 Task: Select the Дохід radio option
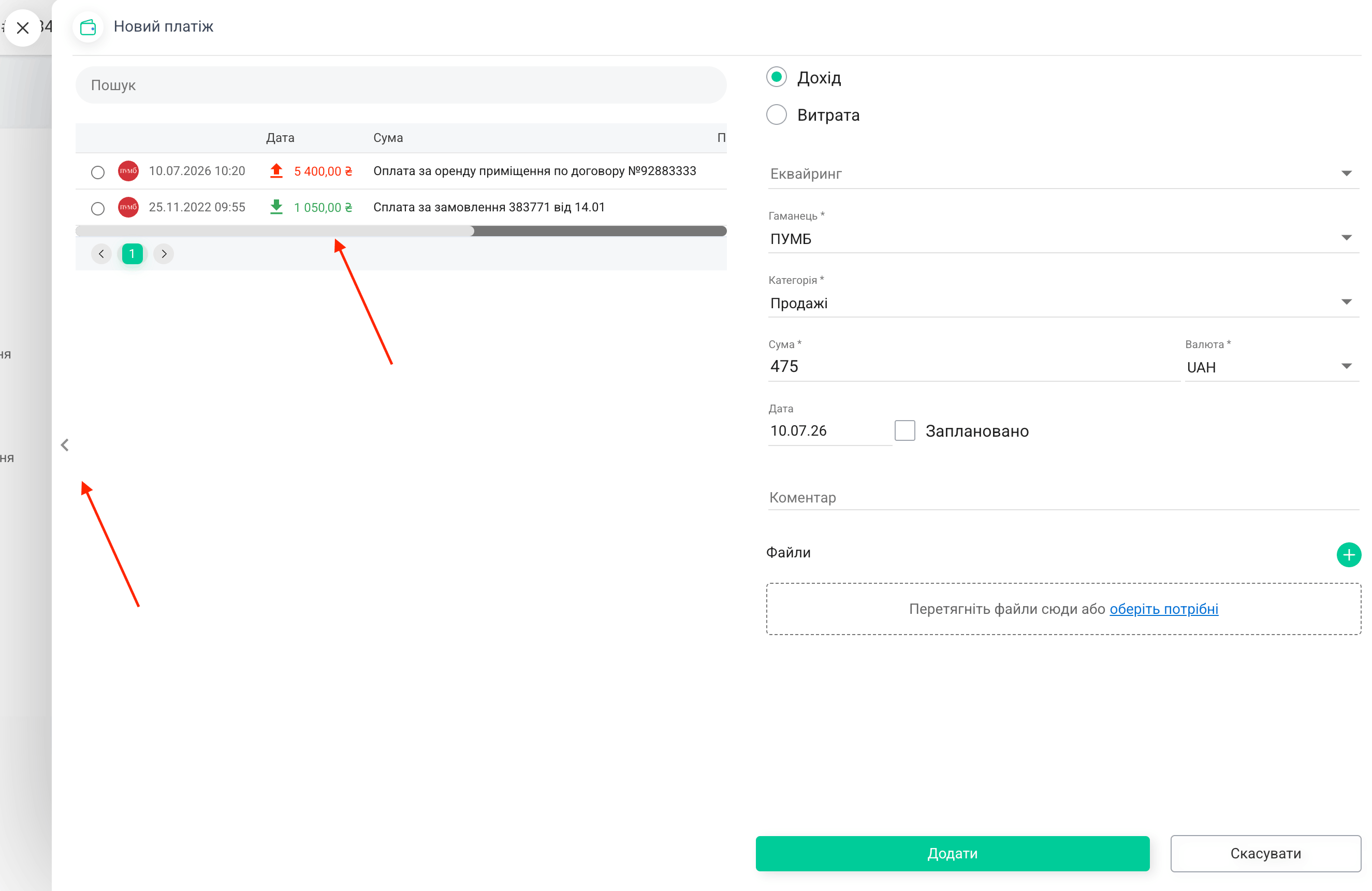point(777,77)
